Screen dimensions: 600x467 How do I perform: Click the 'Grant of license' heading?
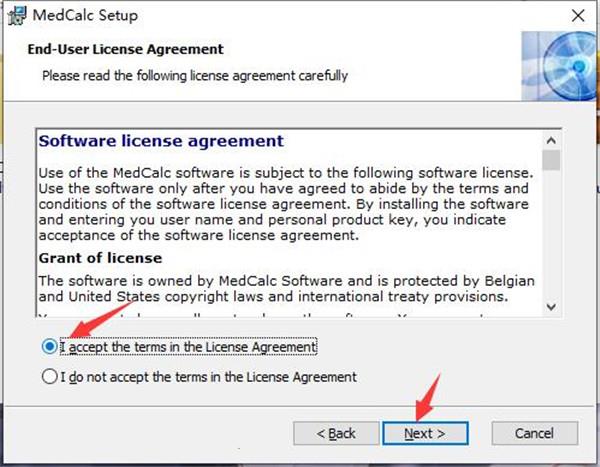[x=100, y=258]
